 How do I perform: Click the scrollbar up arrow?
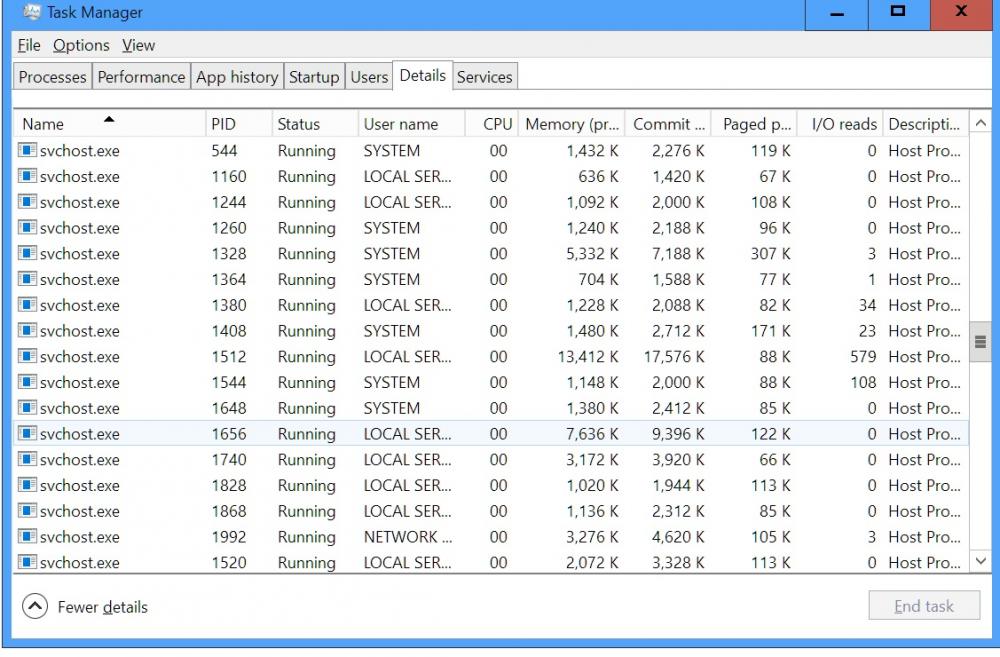[x=980, y=122]
